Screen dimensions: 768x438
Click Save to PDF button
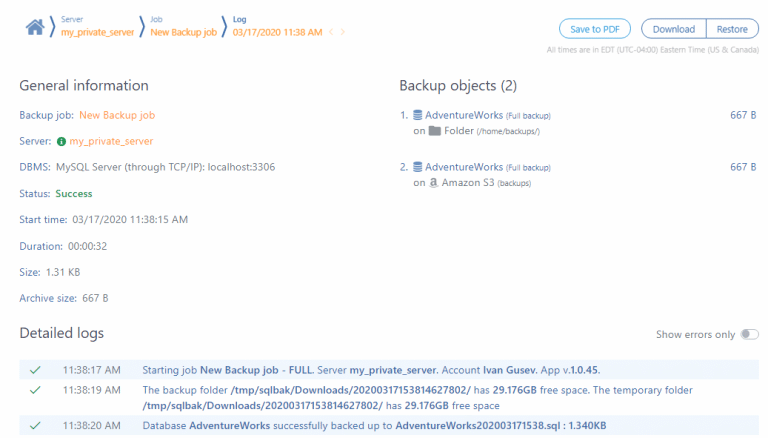(595, 29)
